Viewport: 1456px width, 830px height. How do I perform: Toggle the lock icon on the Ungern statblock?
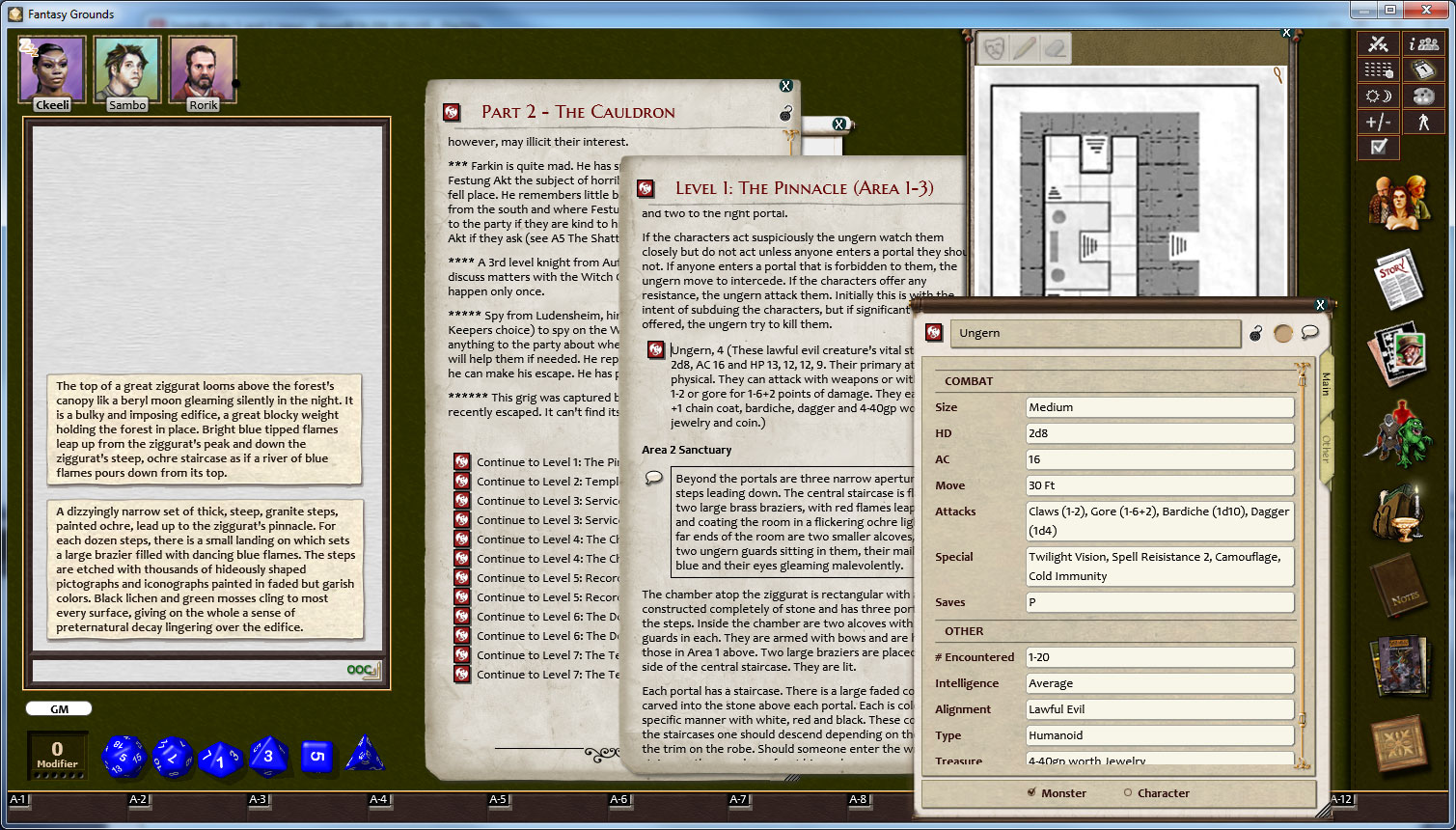pos(1254,333)
